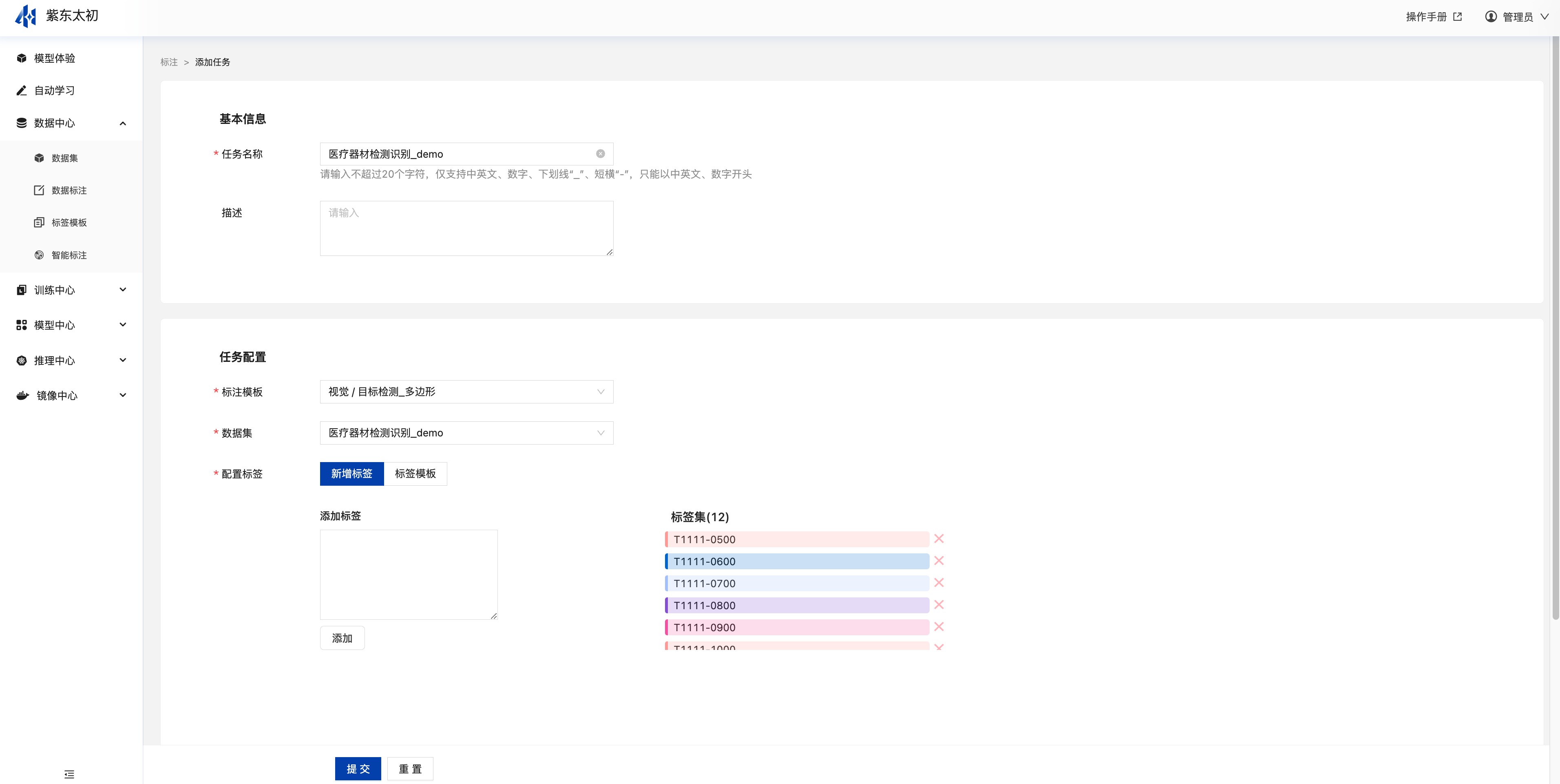Viewport: 1560px width, 784px height.
Task: Go to 智能标注 in the sidebar
Action: point(69,255)
